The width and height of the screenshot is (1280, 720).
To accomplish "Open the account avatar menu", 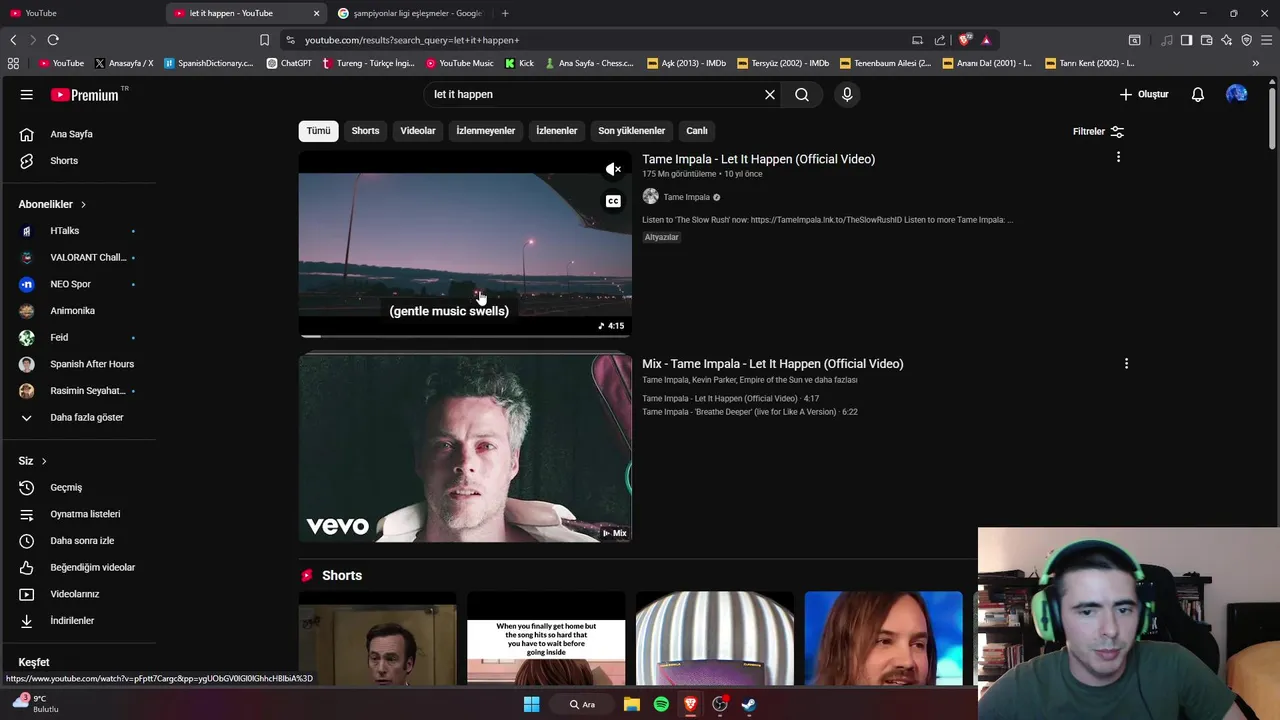I will click(1237, 94).
